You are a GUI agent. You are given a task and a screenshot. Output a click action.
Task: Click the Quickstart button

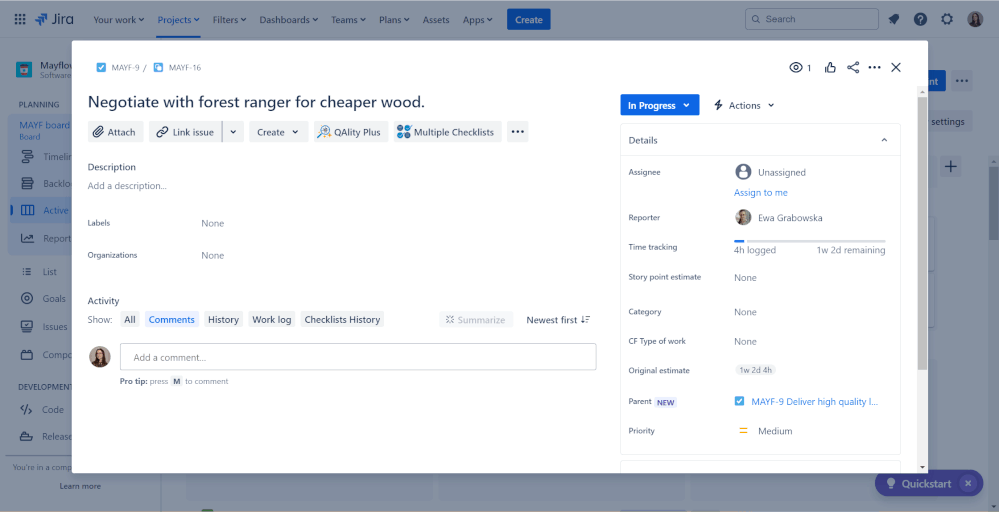coord(919,483)
